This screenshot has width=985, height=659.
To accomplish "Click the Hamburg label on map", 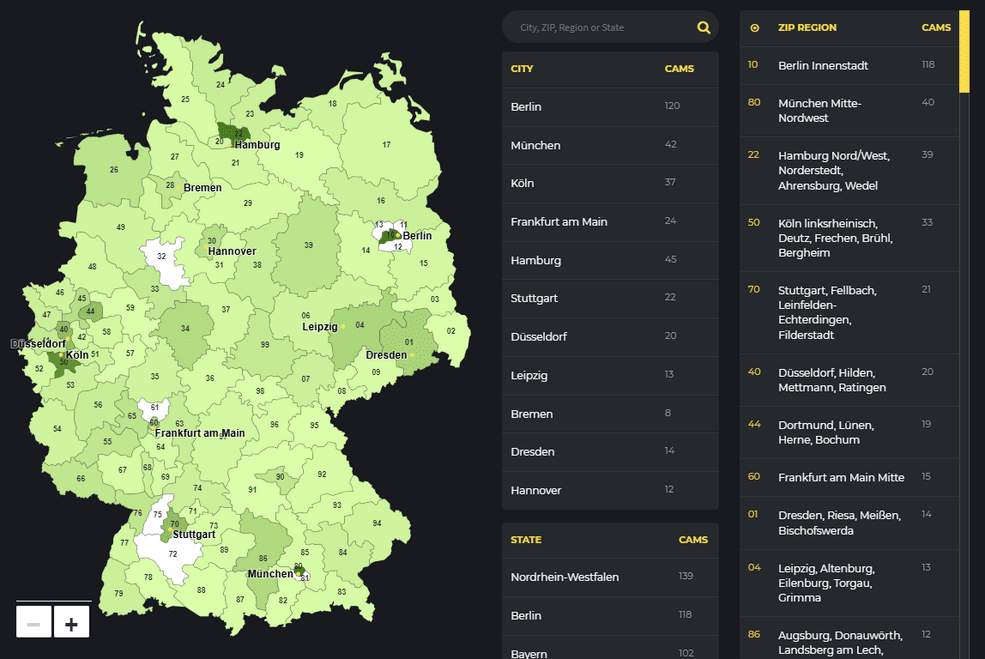I will 257,145.
